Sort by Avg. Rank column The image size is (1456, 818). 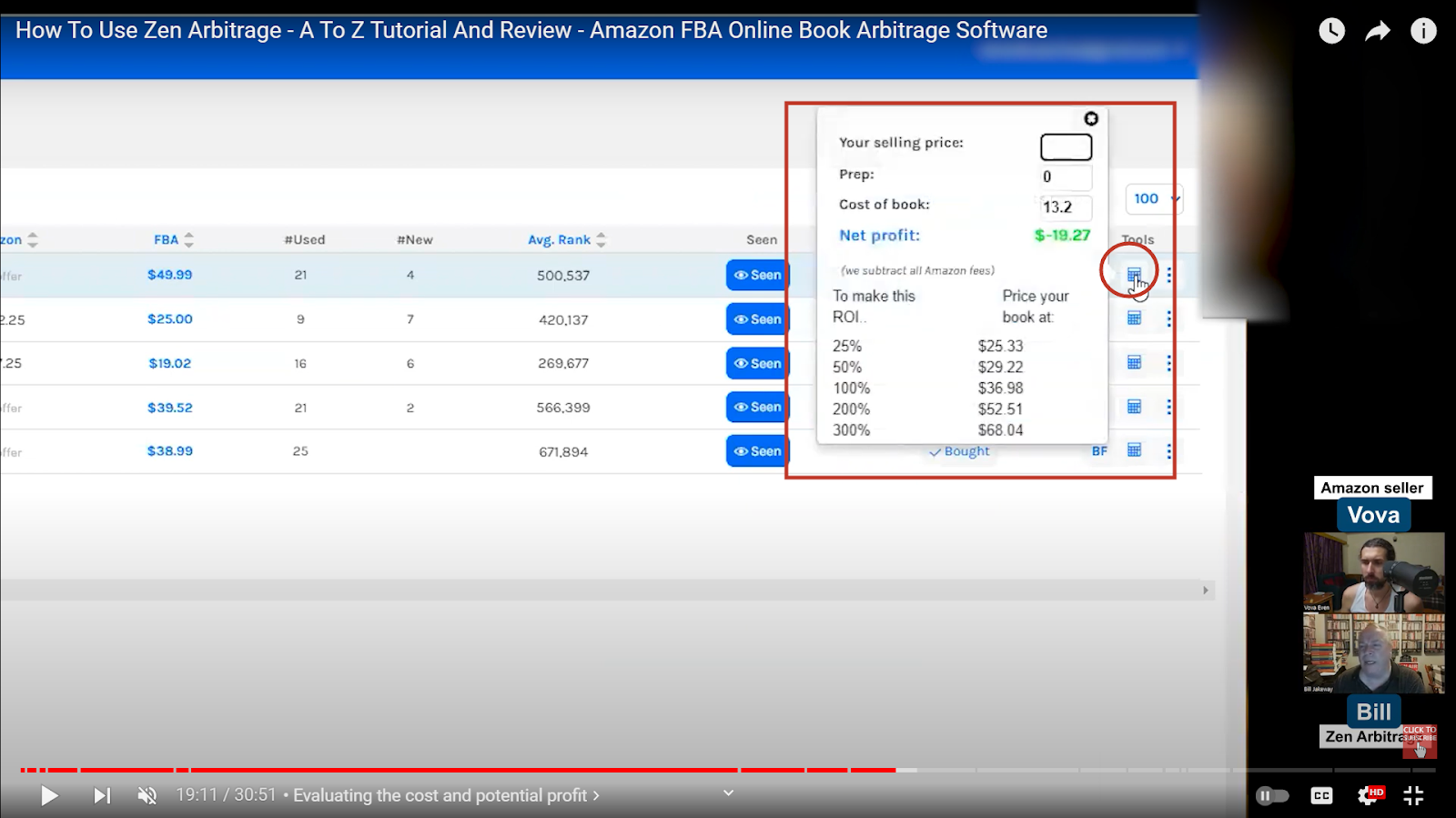567,239
